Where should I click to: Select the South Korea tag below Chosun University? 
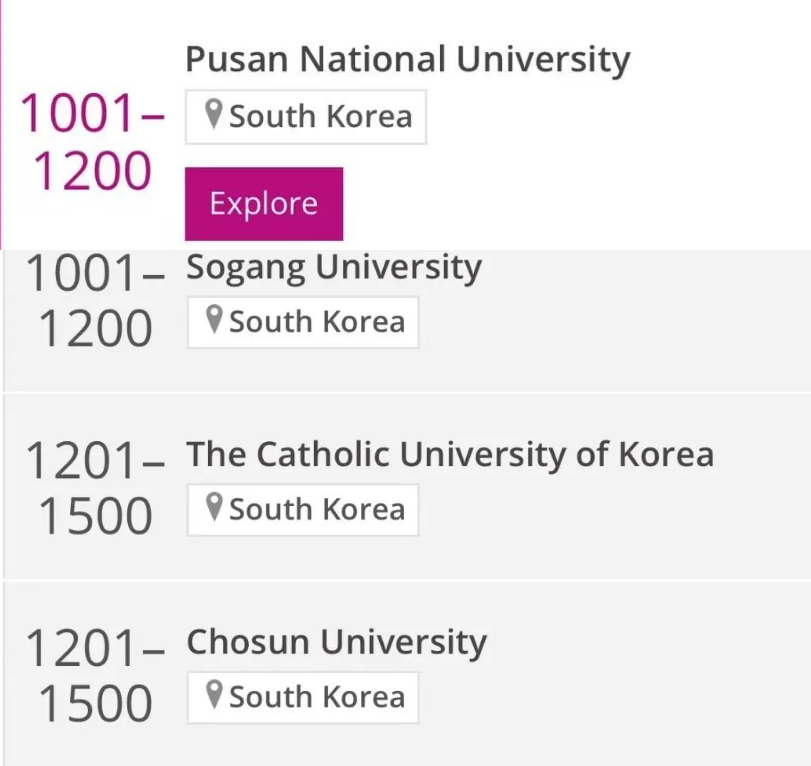[x=303, y=698]
